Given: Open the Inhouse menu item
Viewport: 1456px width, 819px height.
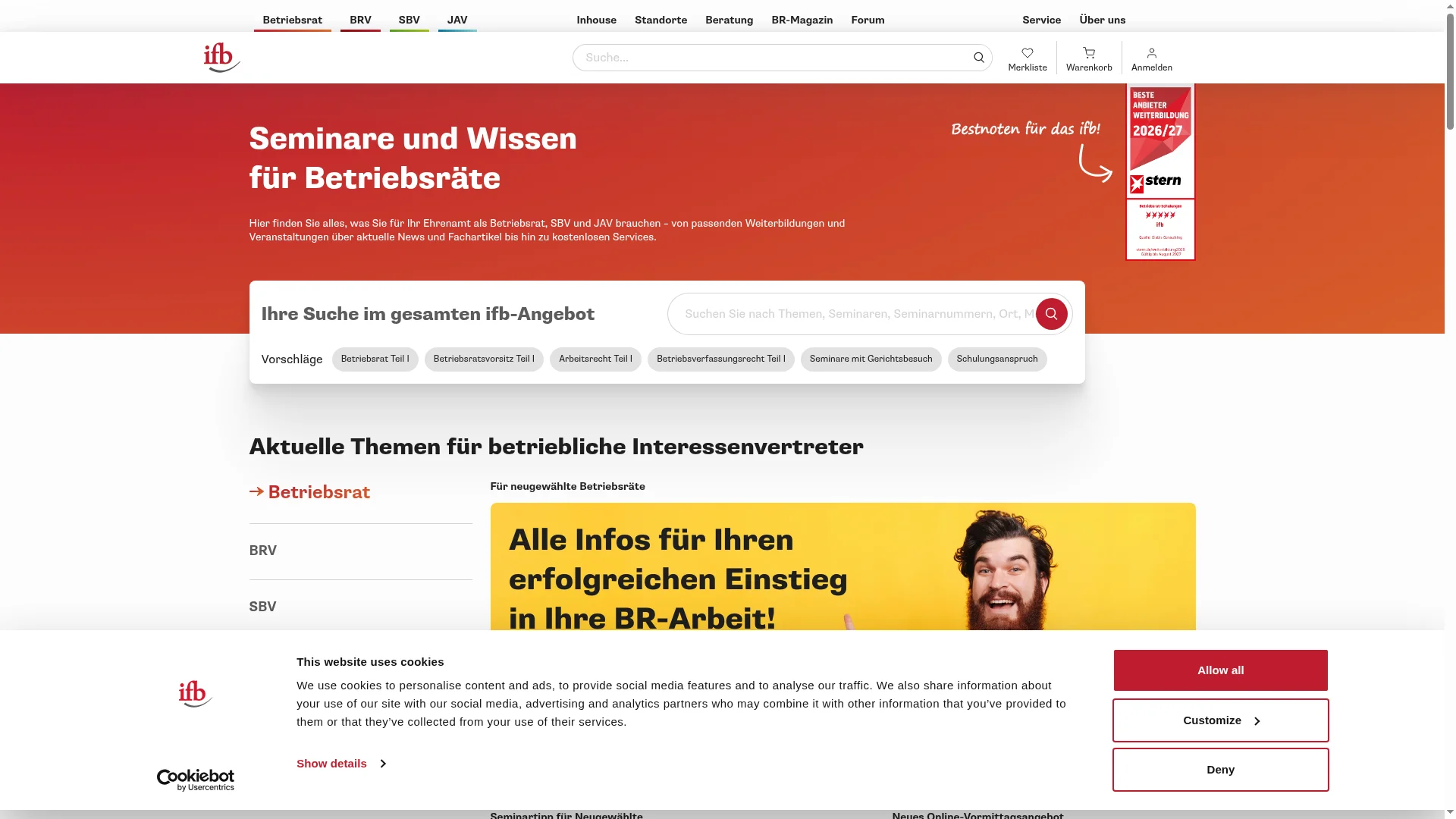Looking at the screenshot, I should tap(596, 20).
